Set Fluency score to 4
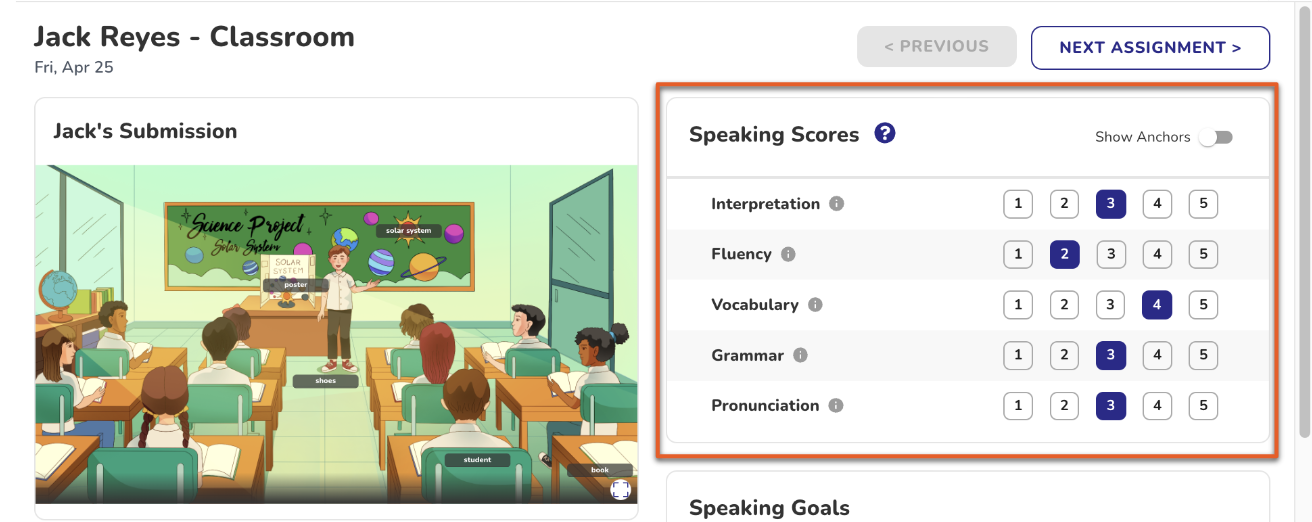The height and width of the screenshot is (522, 1312). 1157,254
